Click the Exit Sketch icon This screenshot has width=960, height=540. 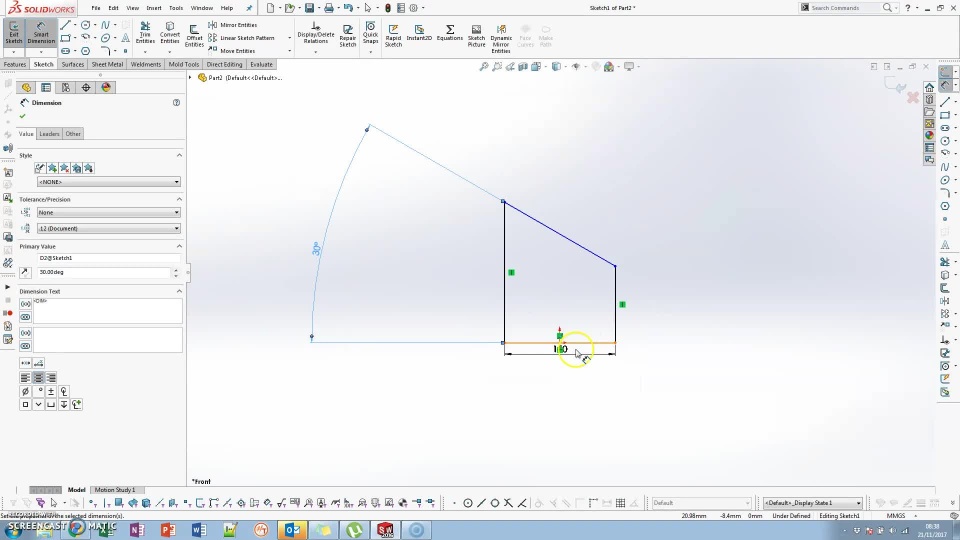tap(13, 32)
